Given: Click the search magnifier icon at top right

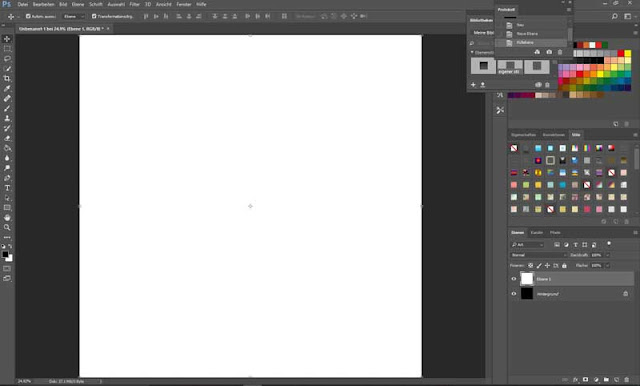Looking at the screenshot, I should click(x=615, y=16).
